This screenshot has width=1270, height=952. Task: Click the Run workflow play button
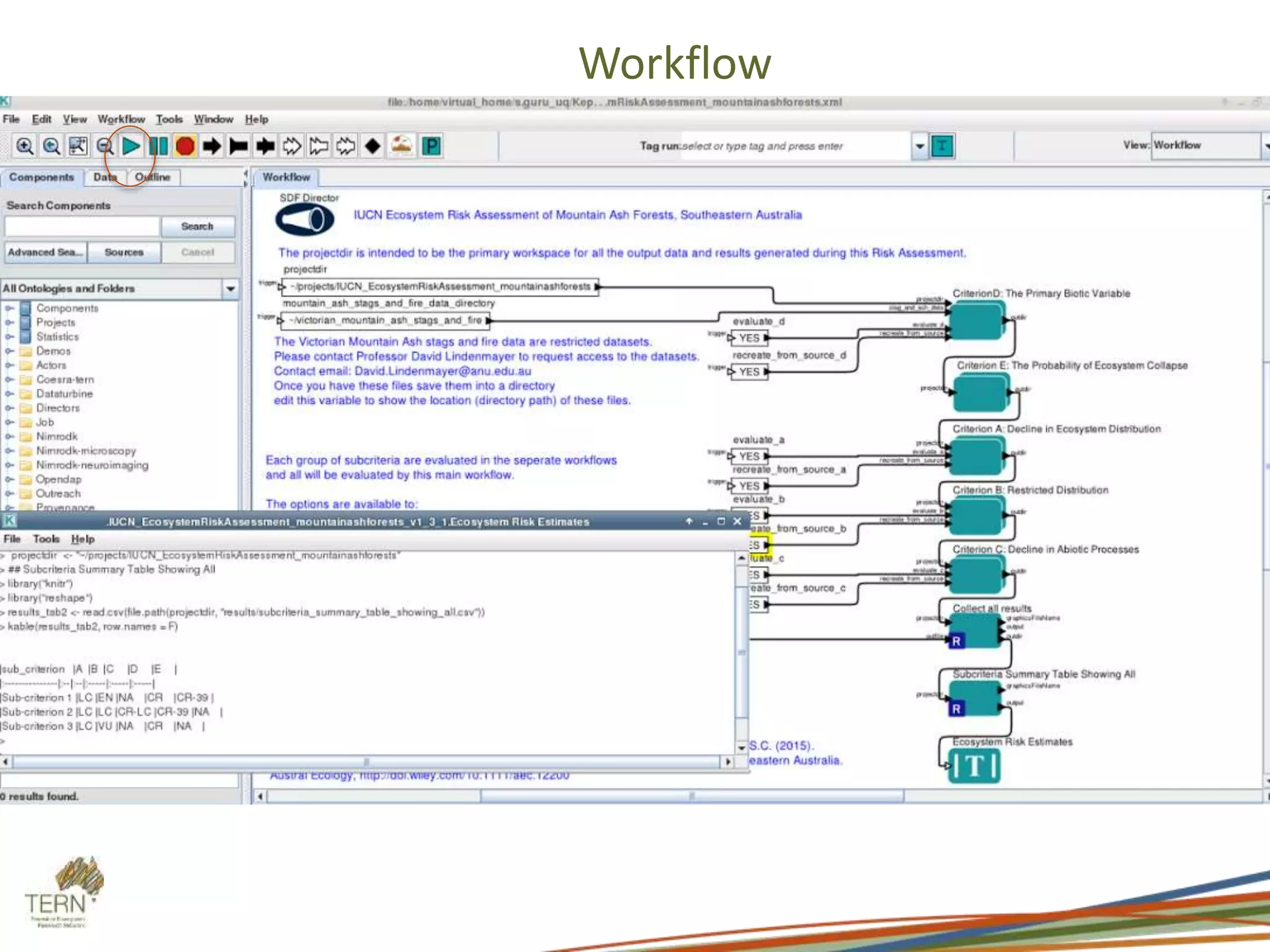(131, 147)
